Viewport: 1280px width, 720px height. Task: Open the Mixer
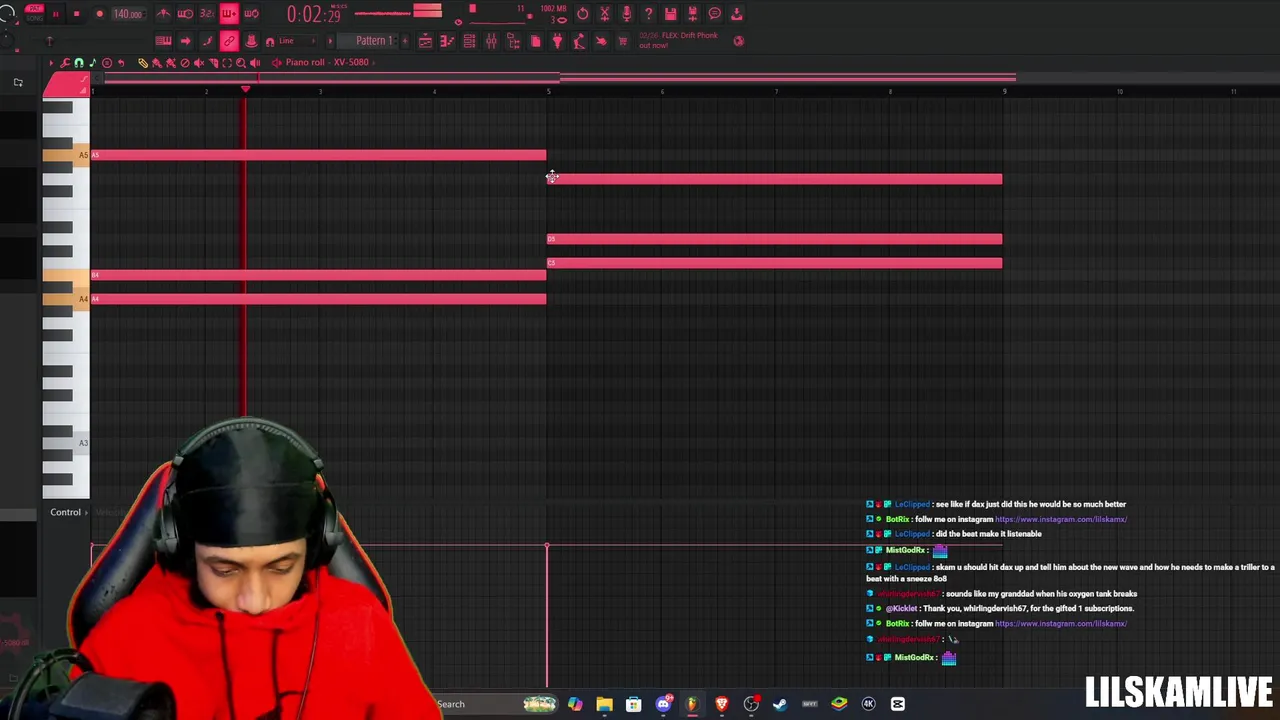(491, 41)
